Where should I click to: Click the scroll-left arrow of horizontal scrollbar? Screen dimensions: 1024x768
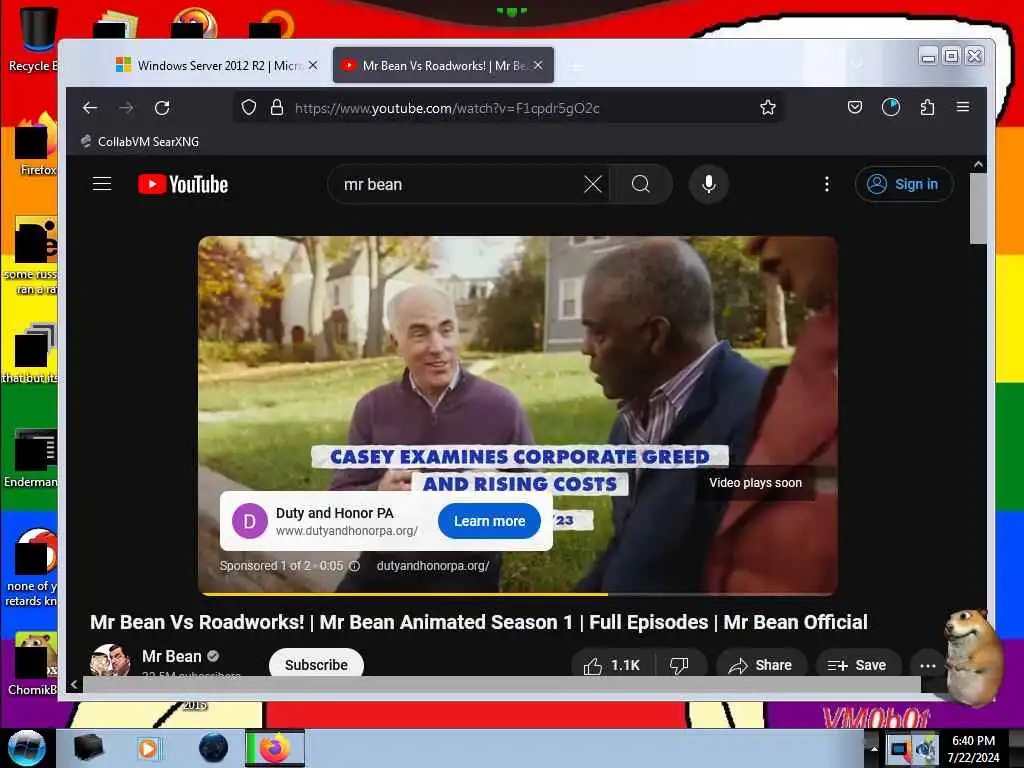point(74,684)
